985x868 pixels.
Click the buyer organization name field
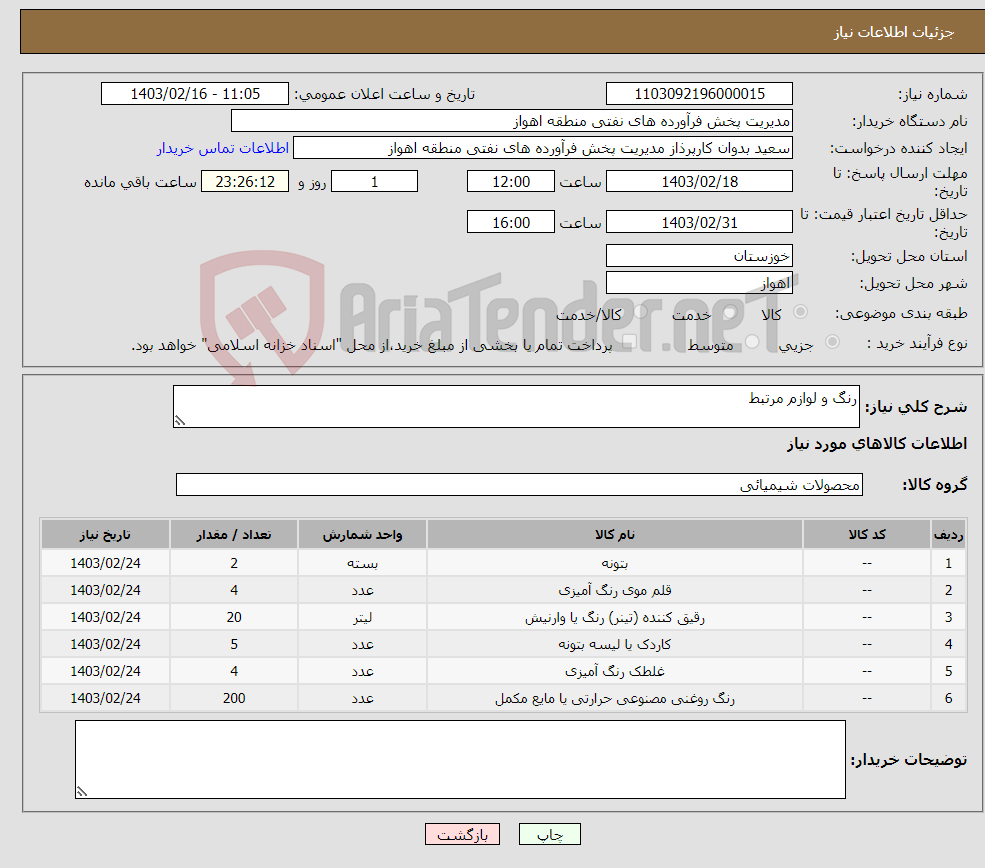(x=512, y=121)
